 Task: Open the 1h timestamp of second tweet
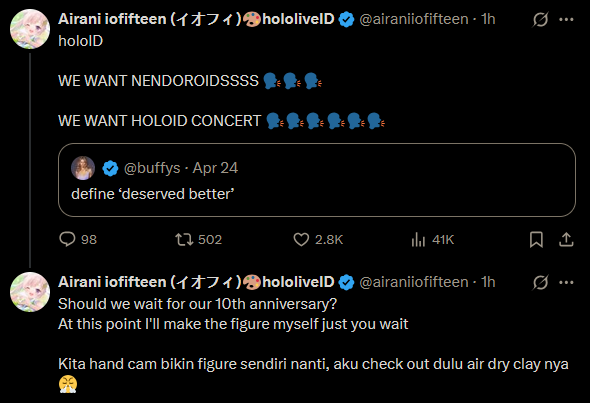coord(488,282)
